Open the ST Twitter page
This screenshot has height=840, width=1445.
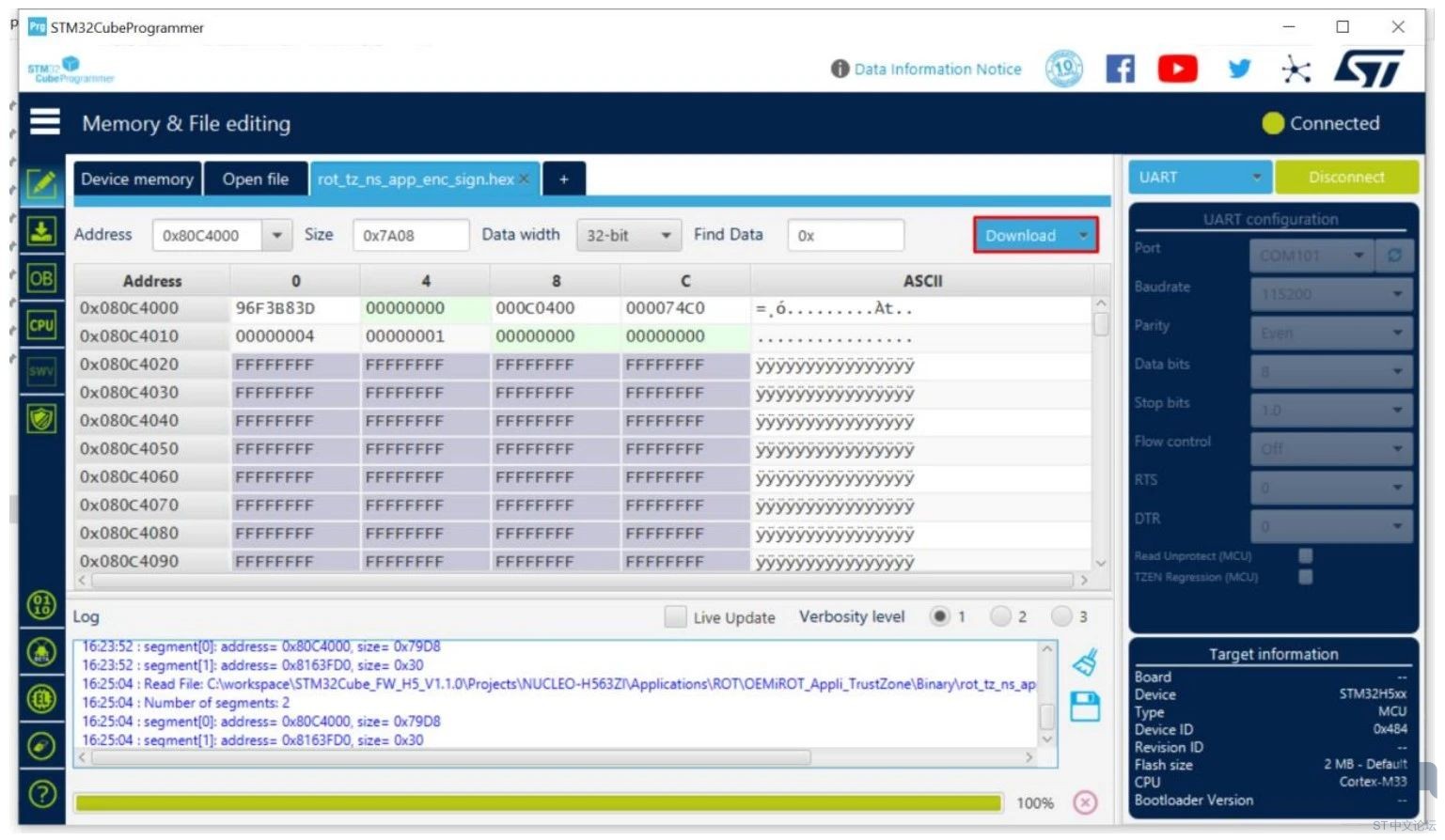[1240, 69]
